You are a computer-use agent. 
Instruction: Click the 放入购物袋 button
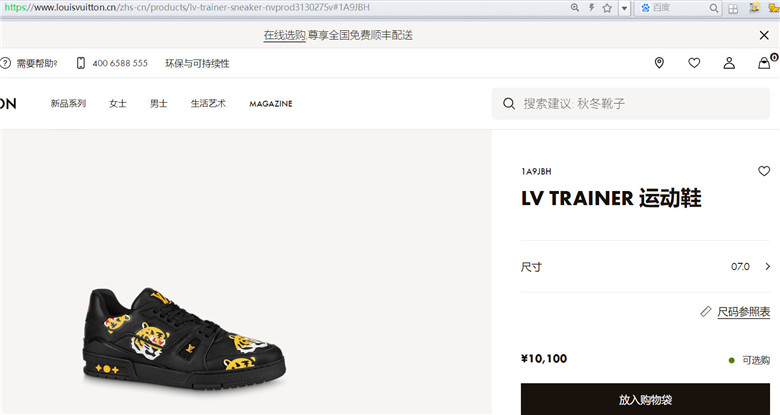[x=645, y=399]
